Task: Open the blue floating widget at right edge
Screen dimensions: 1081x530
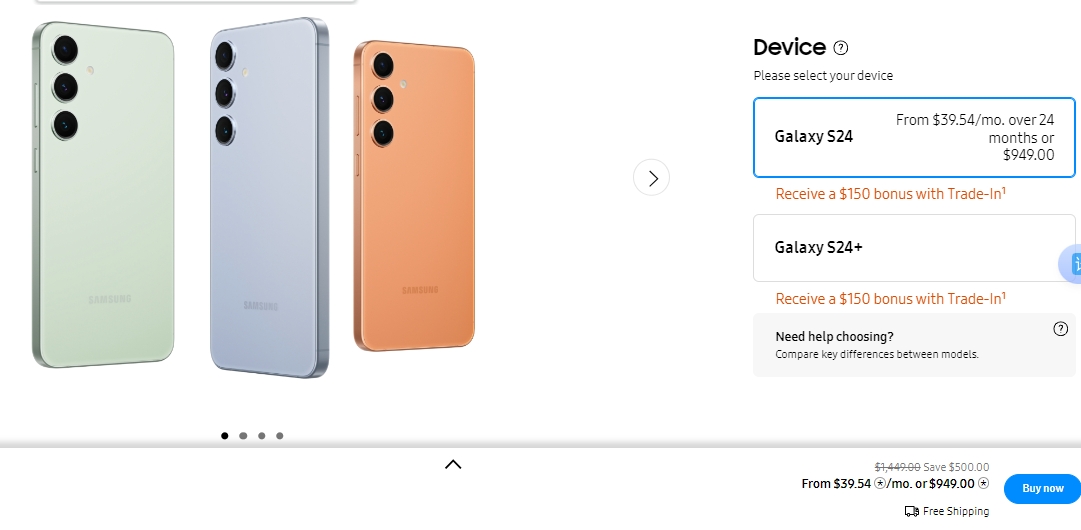Action: (1071, 263)
